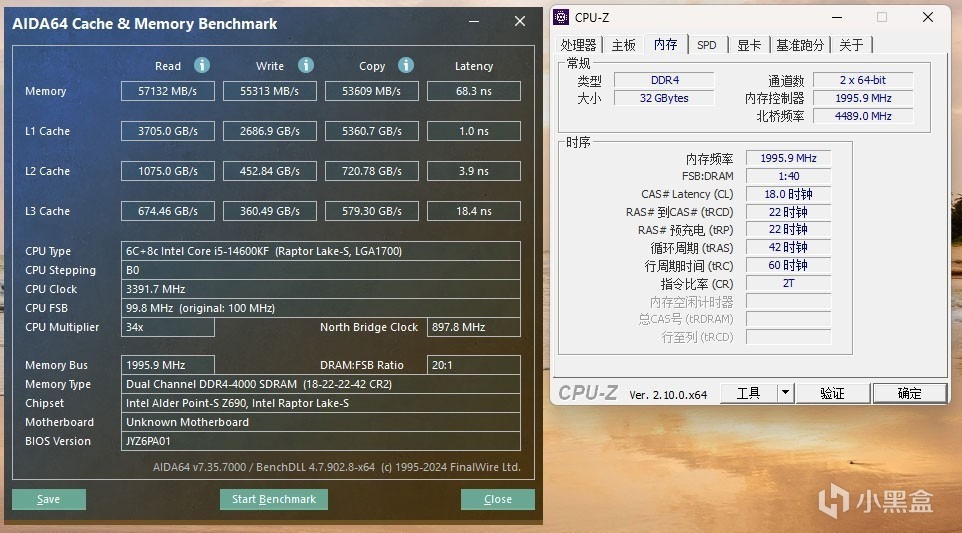Click the Unknown Motherboard field

point(321,422)
